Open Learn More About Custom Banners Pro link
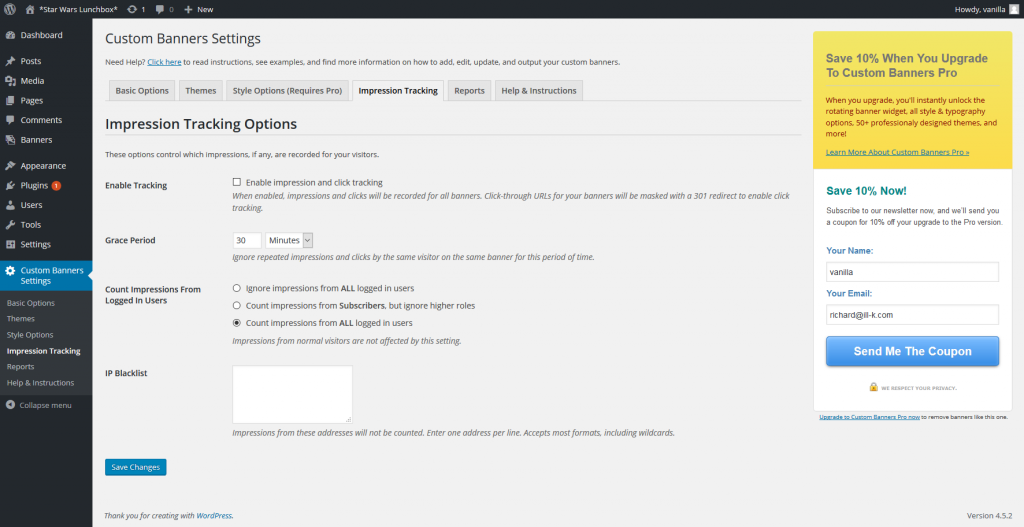The image size is (1024, 527). click(x=897, y=152)
